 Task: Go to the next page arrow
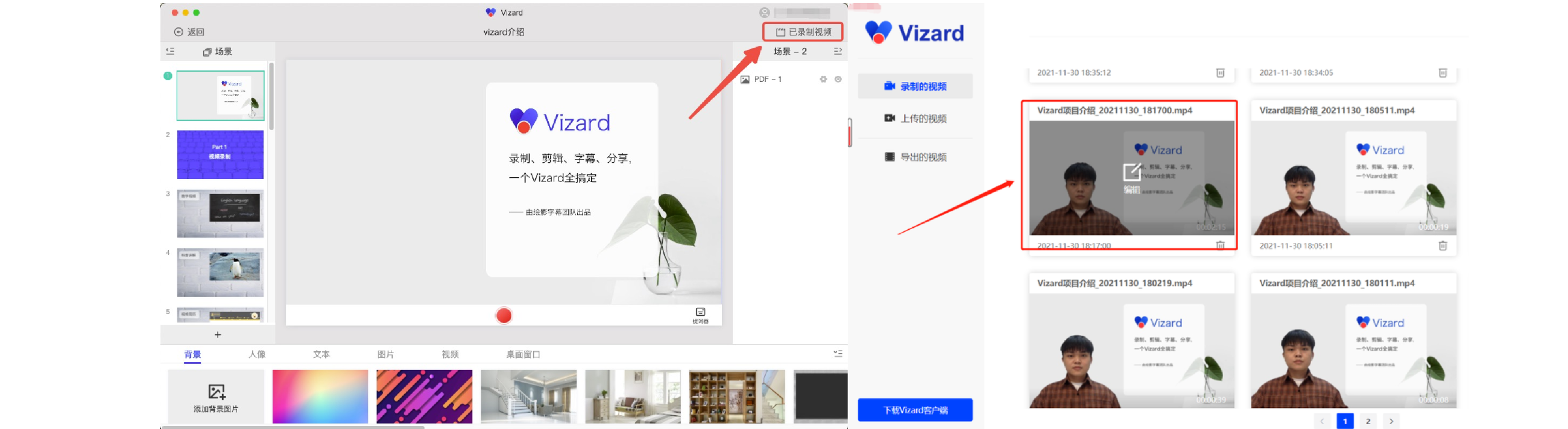1391,421
